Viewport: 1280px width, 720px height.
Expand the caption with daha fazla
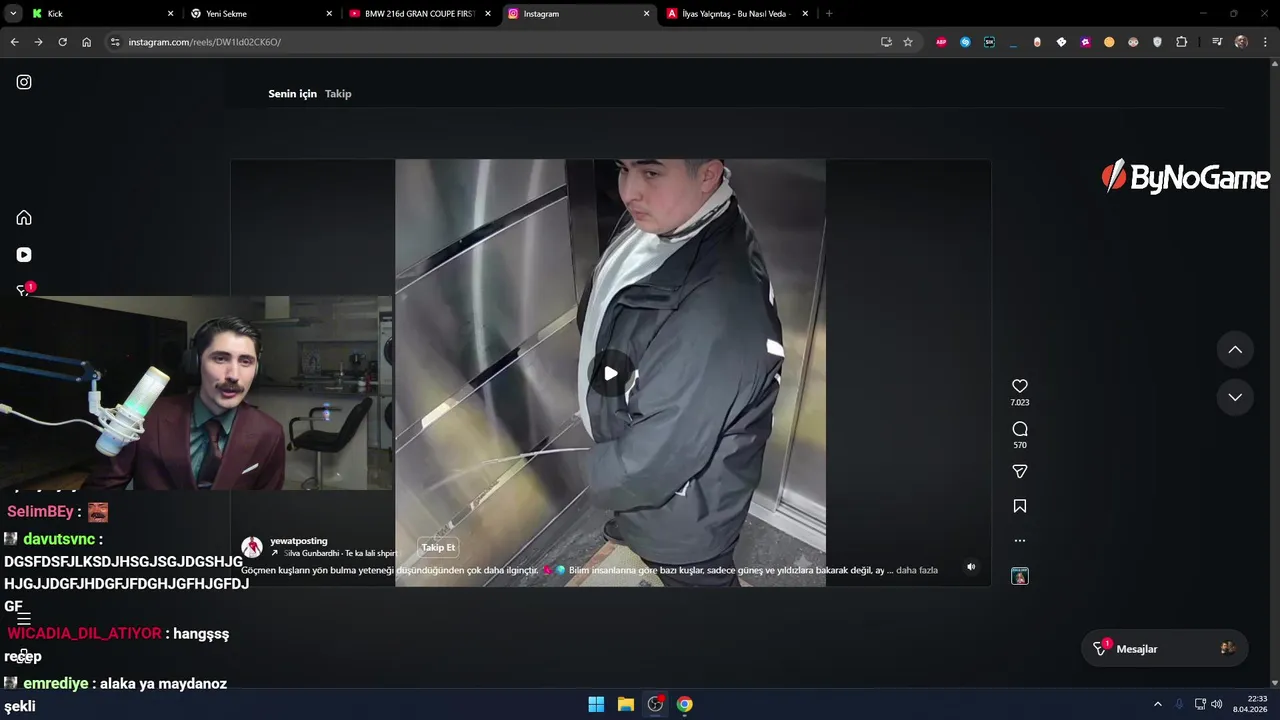(x=917, y=570)
